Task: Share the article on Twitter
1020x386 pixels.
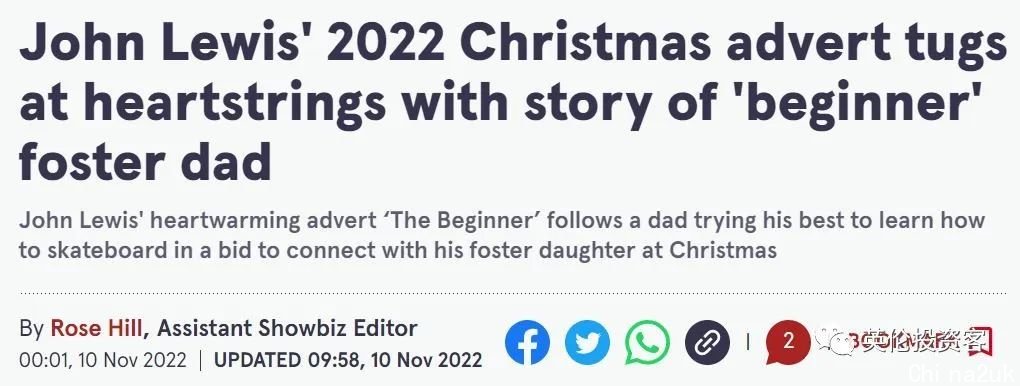Action: 587,342
